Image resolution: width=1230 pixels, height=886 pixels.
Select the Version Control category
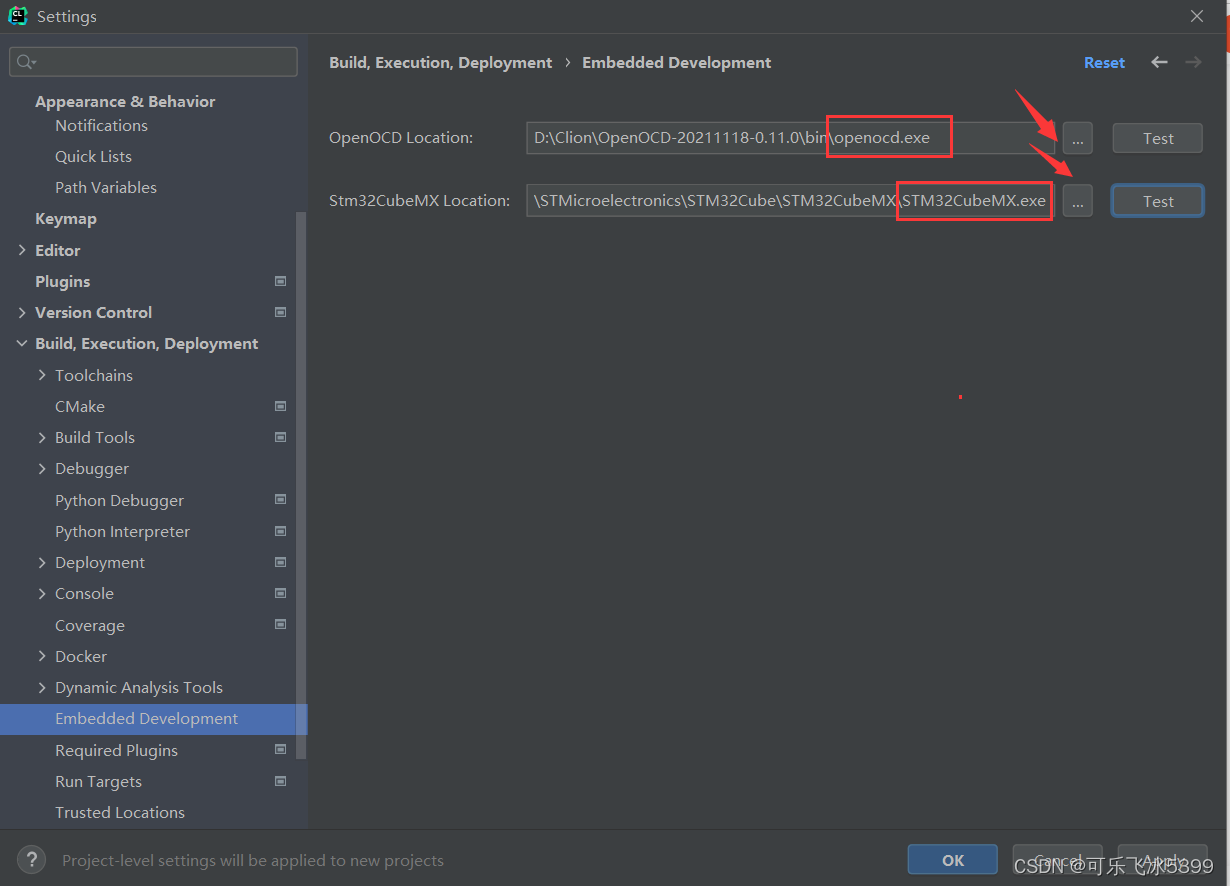[93, 312]
